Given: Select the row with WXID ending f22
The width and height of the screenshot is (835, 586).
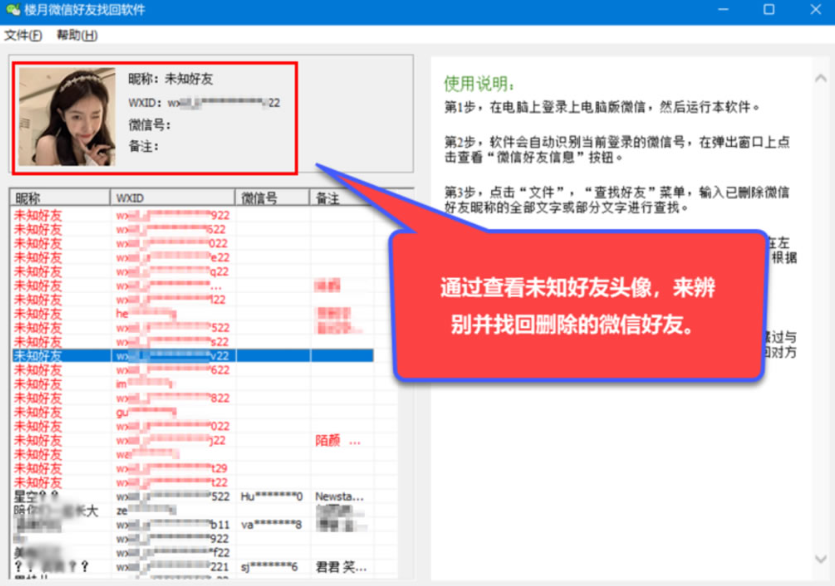Looking at the screenshot, I should coord(192,553).
